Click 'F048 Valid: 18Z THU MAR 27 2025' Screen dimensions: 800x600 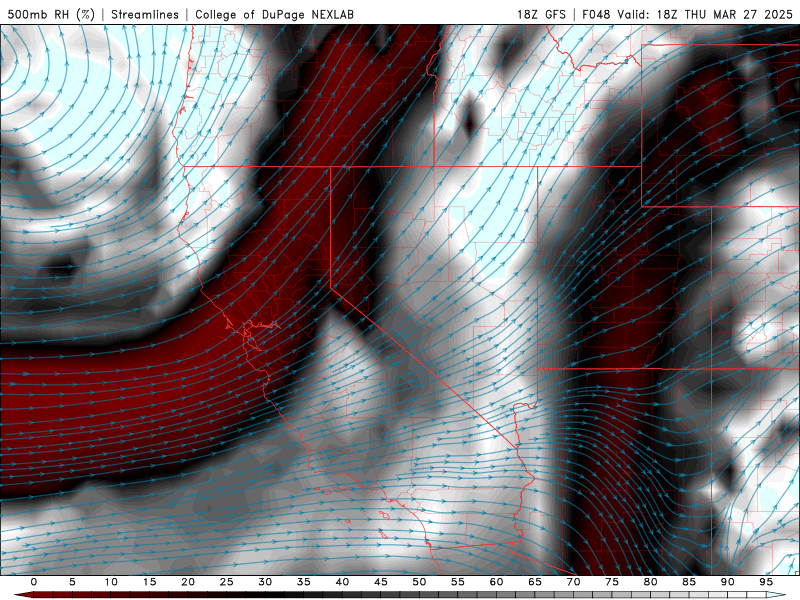click(687, 14)
